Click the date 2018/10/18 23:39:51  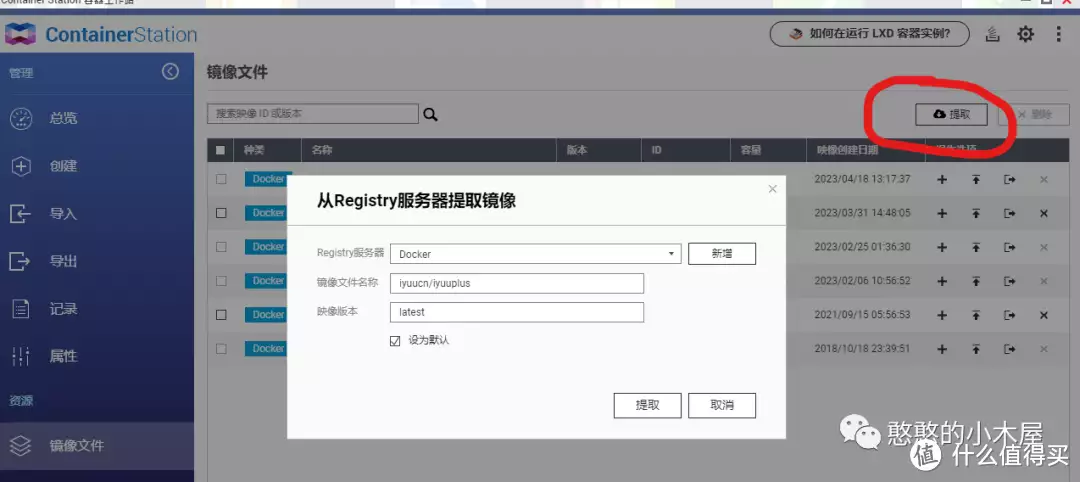tap(862, 348)
